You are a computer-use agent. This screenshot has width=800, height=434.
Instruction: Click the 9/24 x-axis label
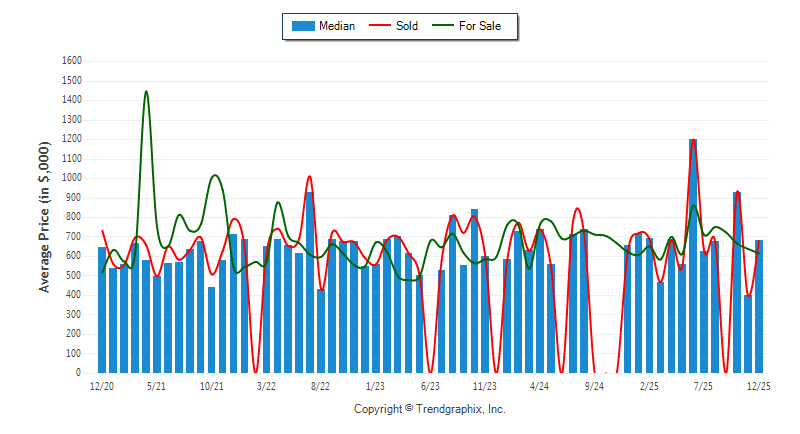click(x=594, y=386)
